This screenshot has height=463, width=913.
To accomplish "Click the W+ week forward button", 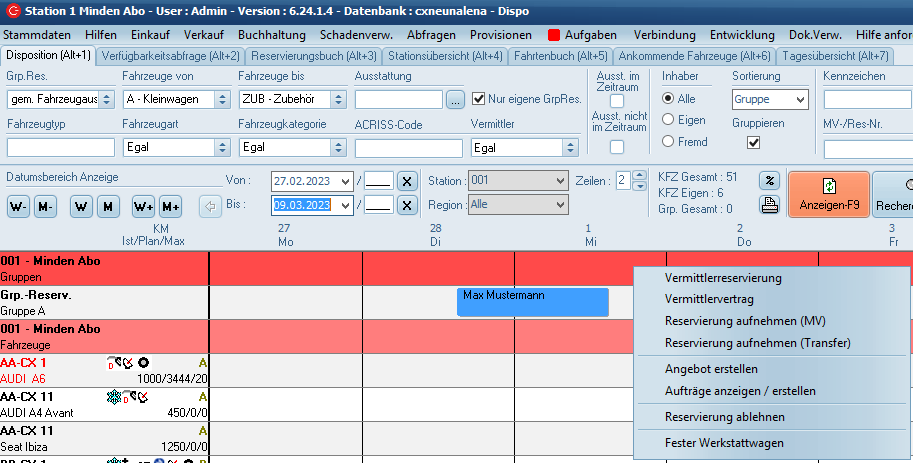I will click(143, 207).
